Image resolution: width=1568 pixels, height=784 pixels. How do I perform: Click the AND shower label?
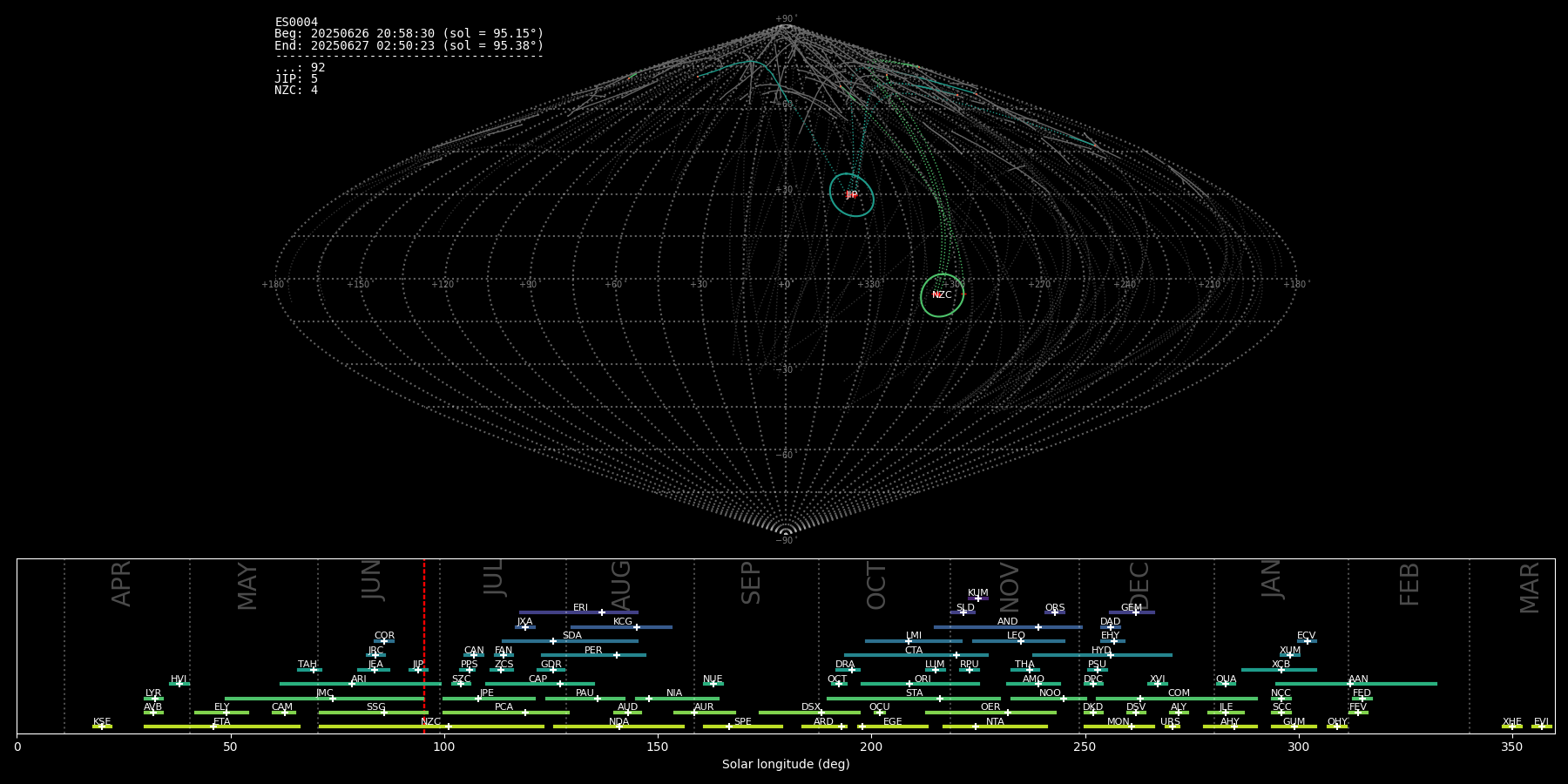[x=1008, y=622]
